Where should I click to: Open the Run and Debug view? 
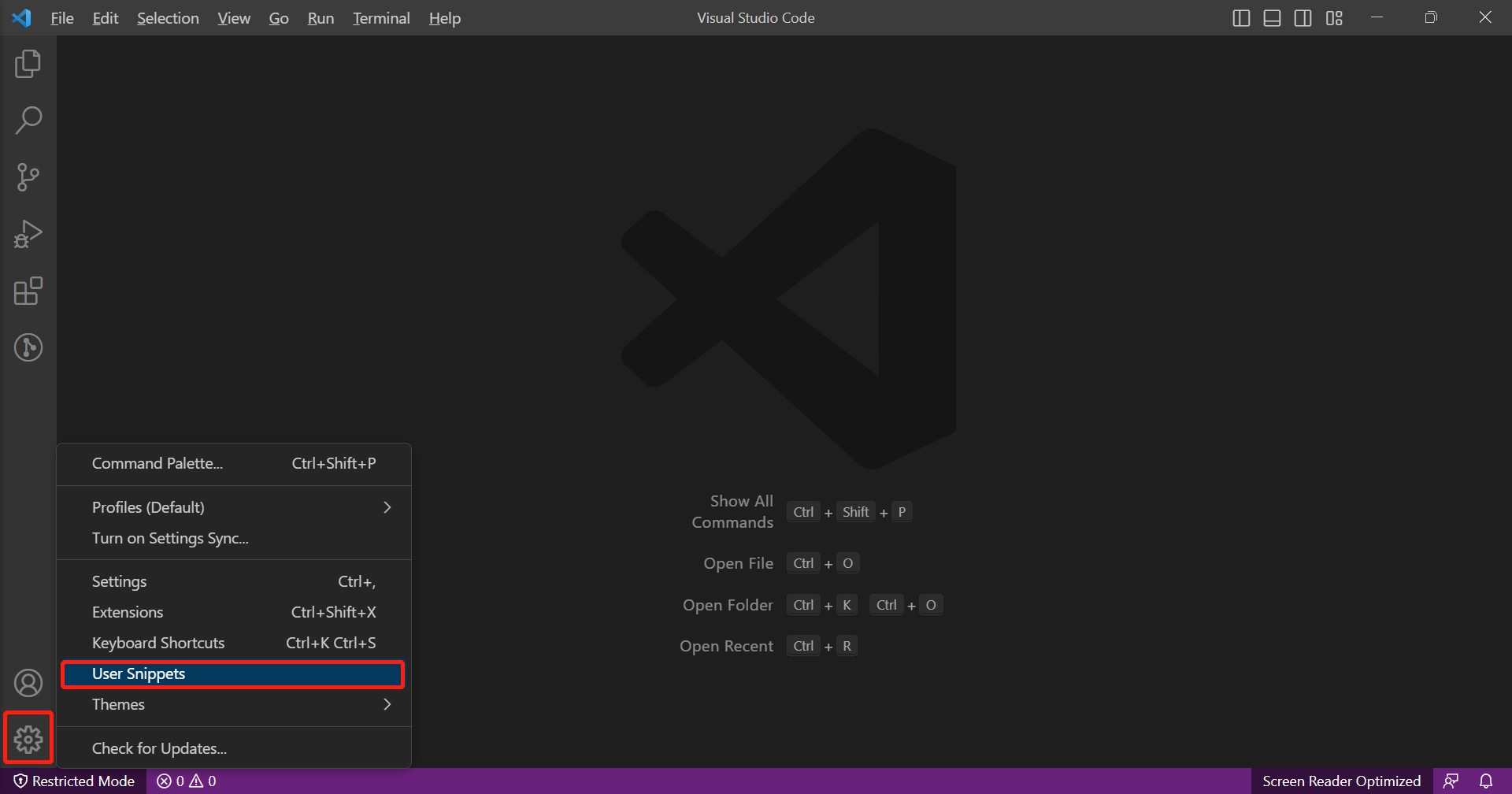tap(28, 234)
